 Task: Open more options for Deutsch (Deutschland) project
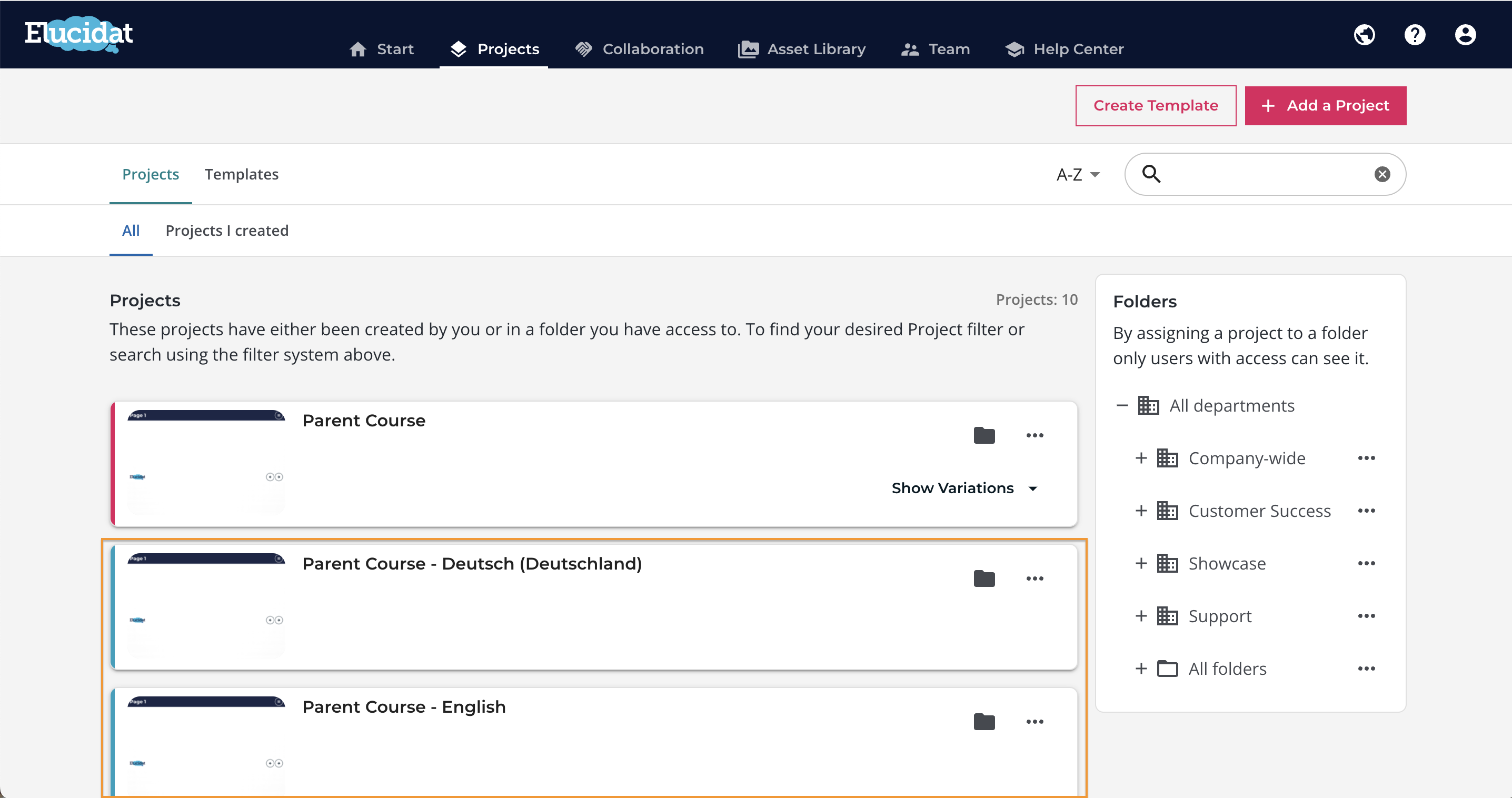pyautogui.click(x=1034, y=578)
